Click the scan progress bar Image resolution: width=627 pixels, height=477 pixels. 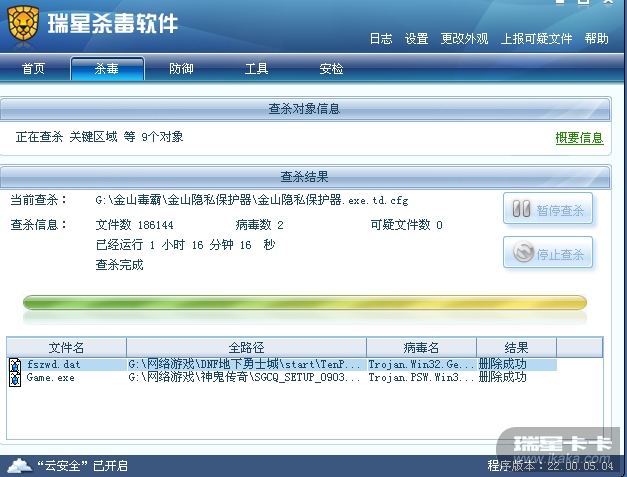tap(305, 303)
